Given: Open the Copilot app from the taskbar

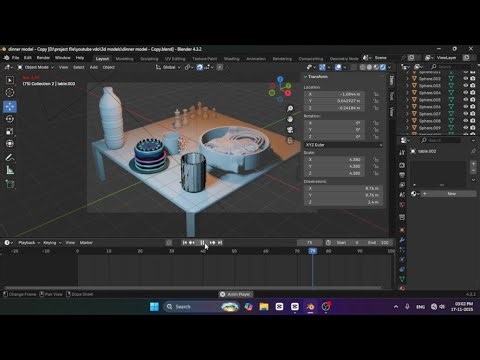Looking at the screenshot, I should coord(248,307).
